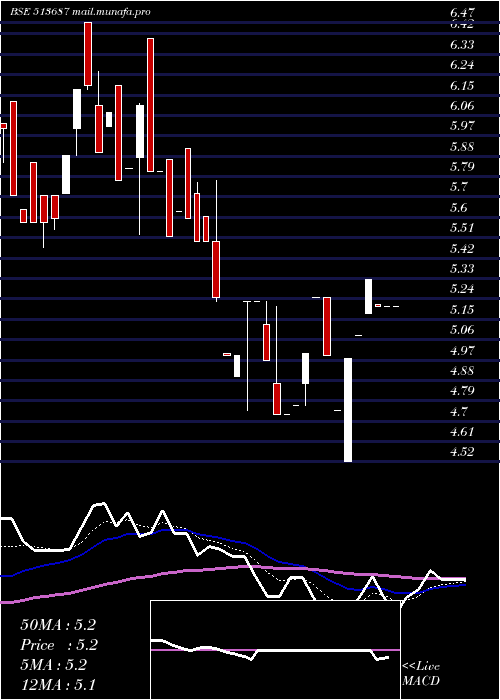Click the 5.7 price axis label
The height and width of the screenshot is (700, 500).
[458, 187]
